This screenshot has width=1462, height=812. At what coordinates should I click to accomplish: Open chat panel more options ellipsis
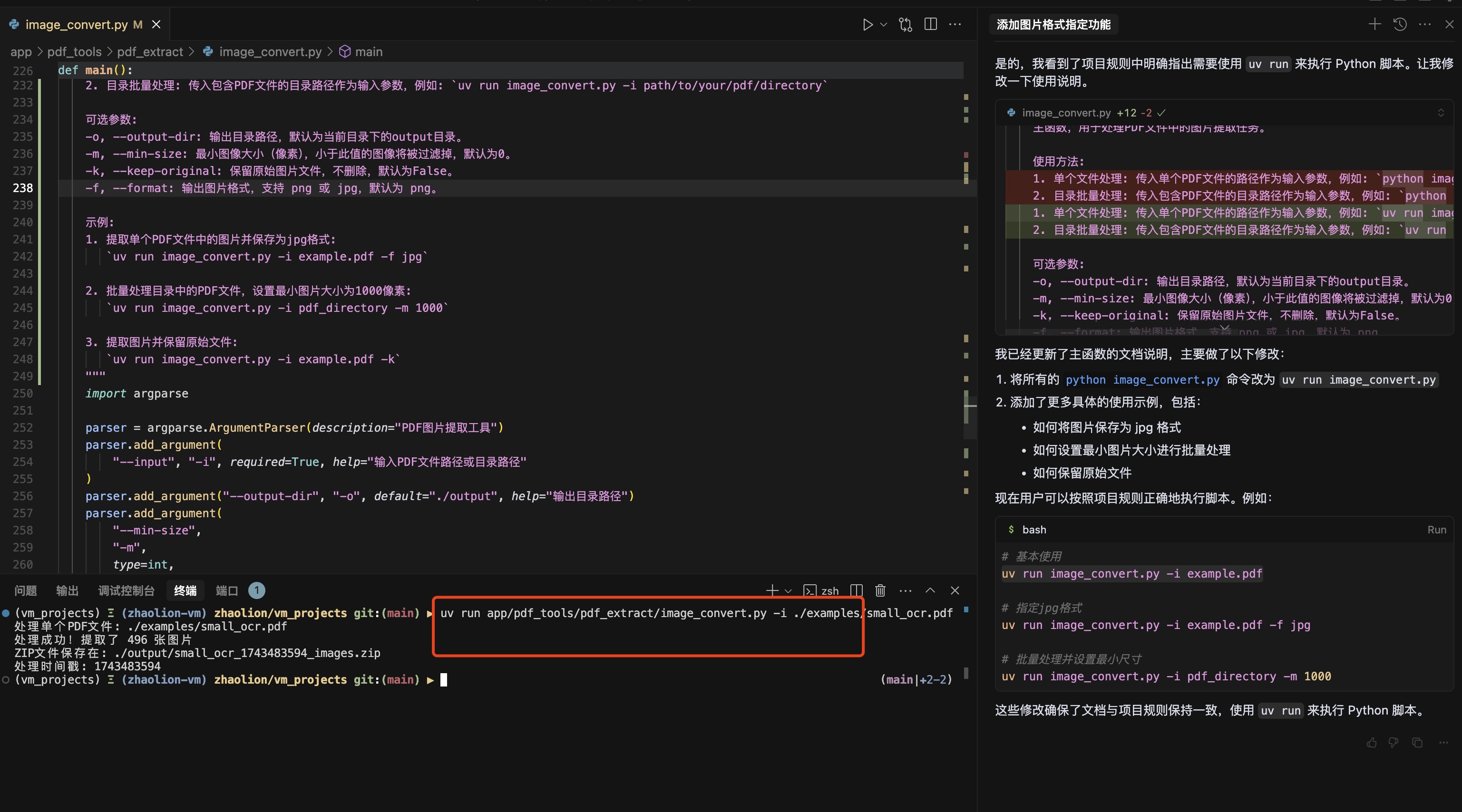click(1424, 24)
